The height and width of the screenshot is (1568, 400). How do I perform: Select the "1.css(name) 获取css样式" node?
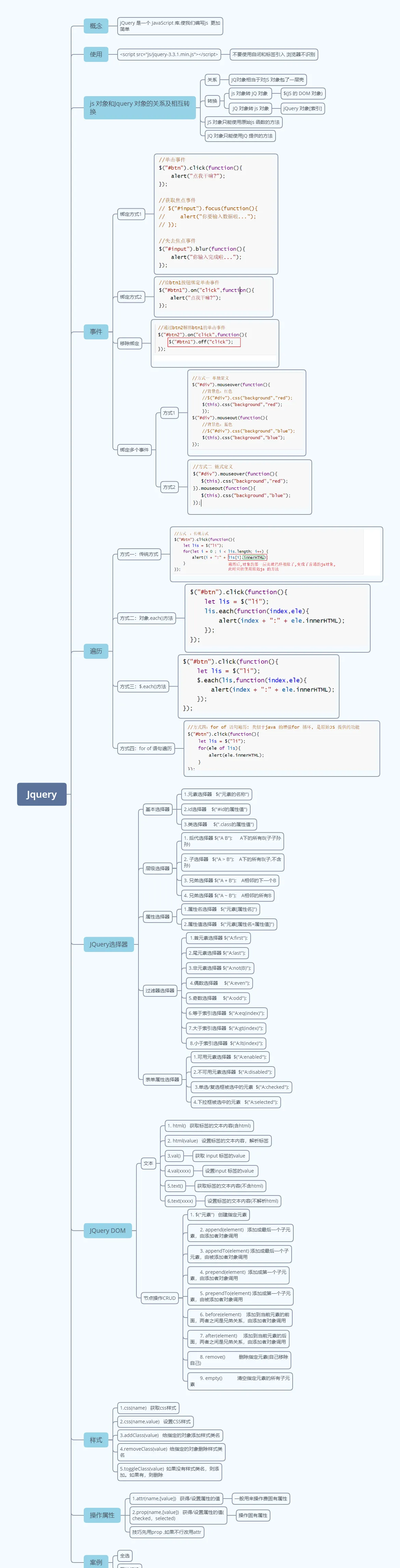pos(148,1407)
